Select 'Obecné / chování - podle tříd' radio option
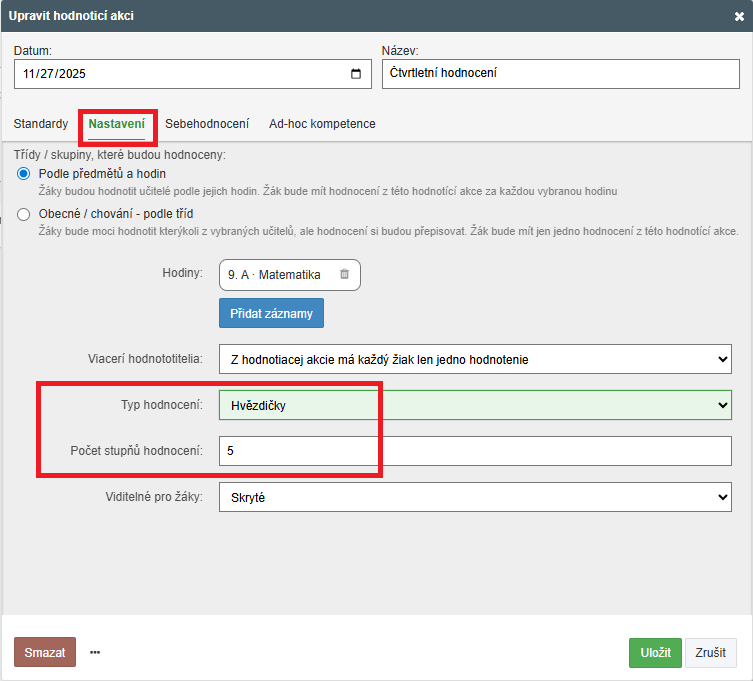The height and width of the screenshot is (681, 753). (x=24, y=214)
